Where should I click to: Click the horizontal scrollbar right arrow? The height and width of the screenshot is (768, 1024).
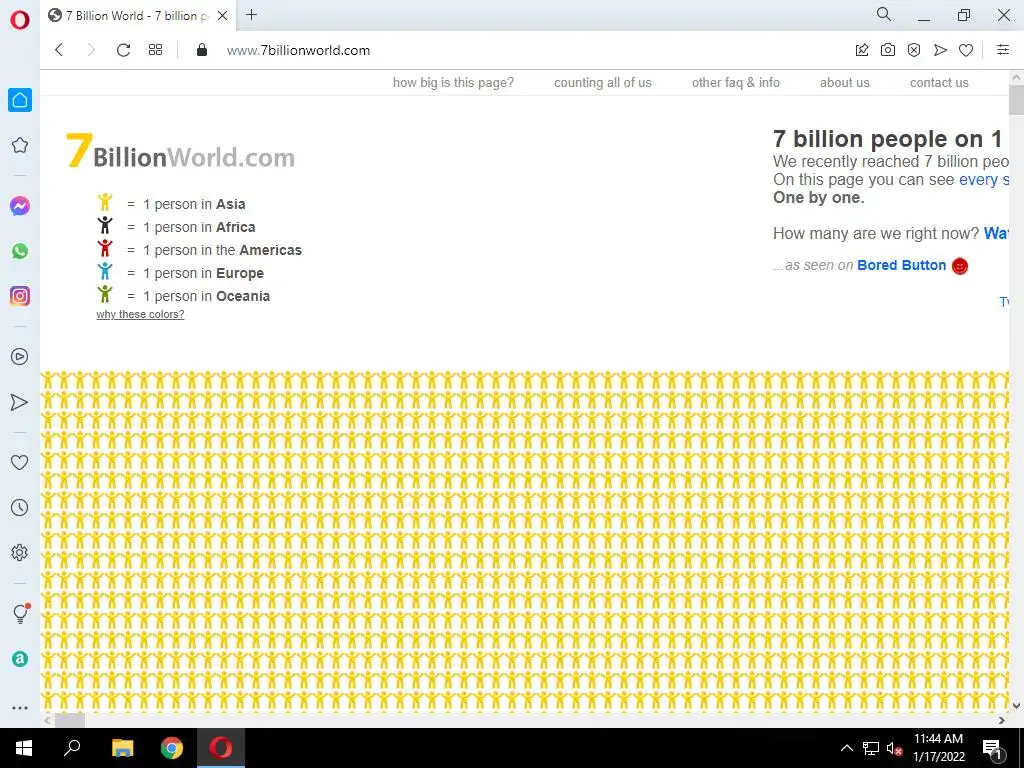point(1002,720)
